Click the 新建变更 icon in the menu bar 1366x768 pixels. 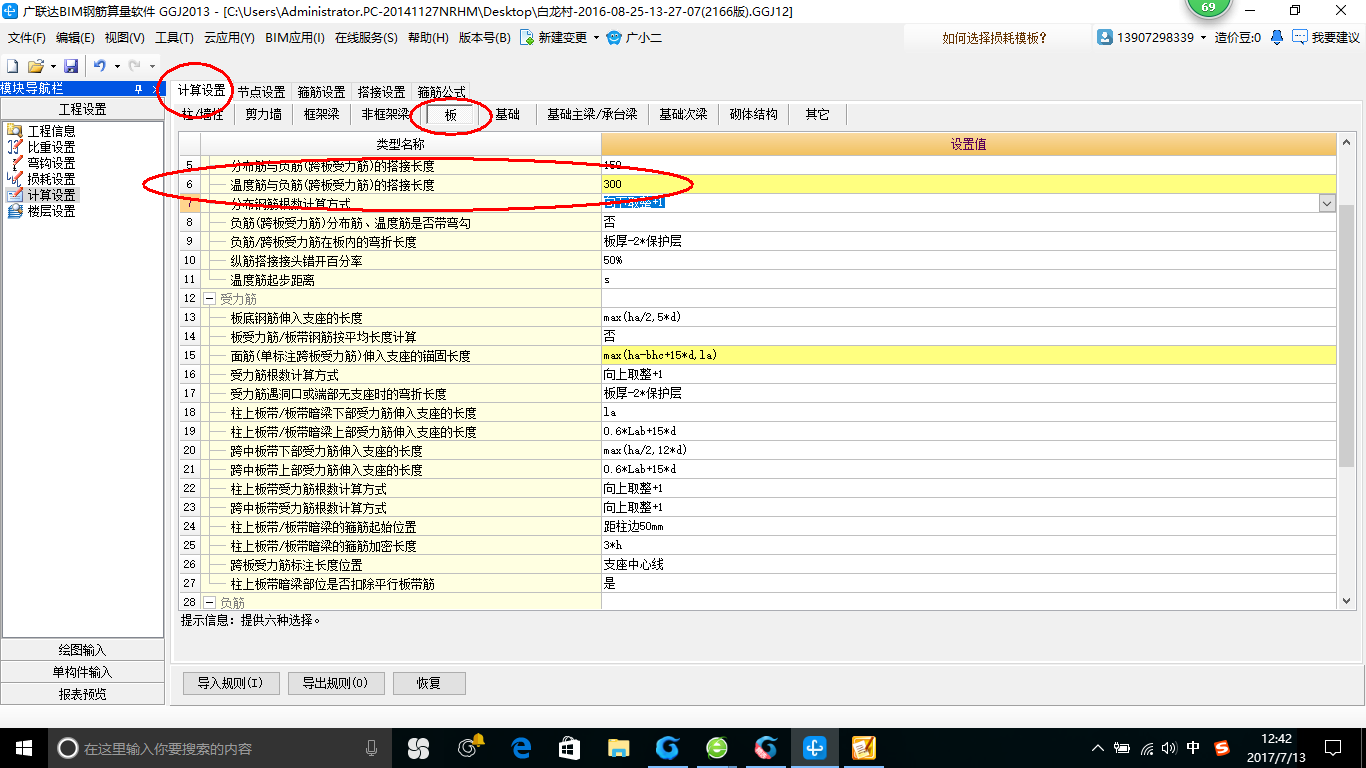pos(526,38)
